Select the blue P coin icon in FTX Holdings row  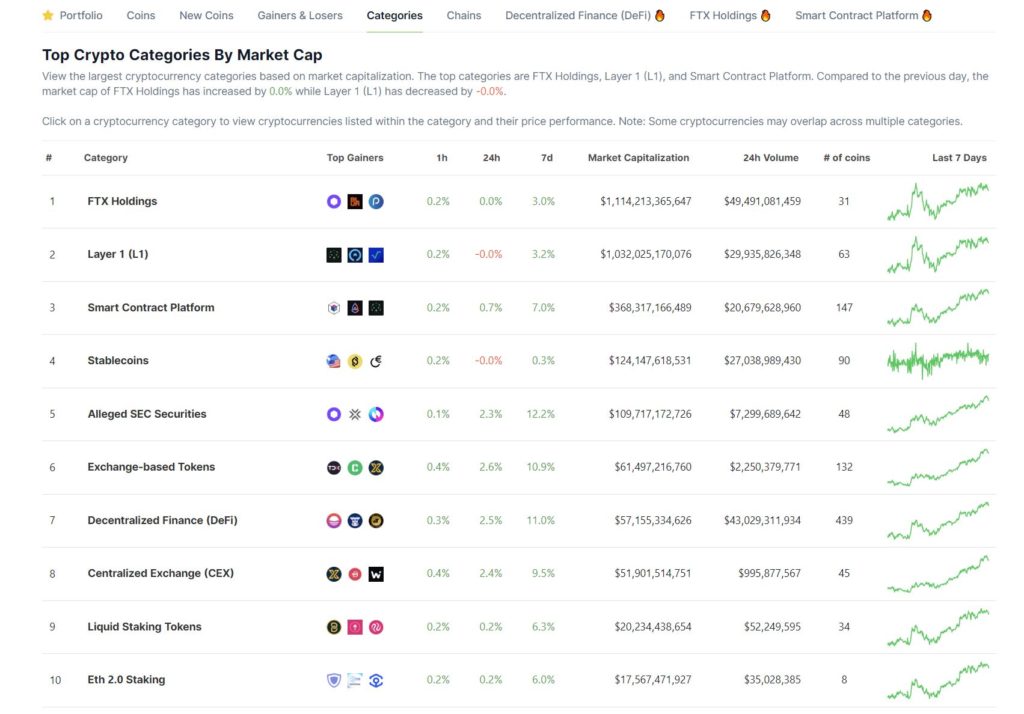tap(376, 201)
